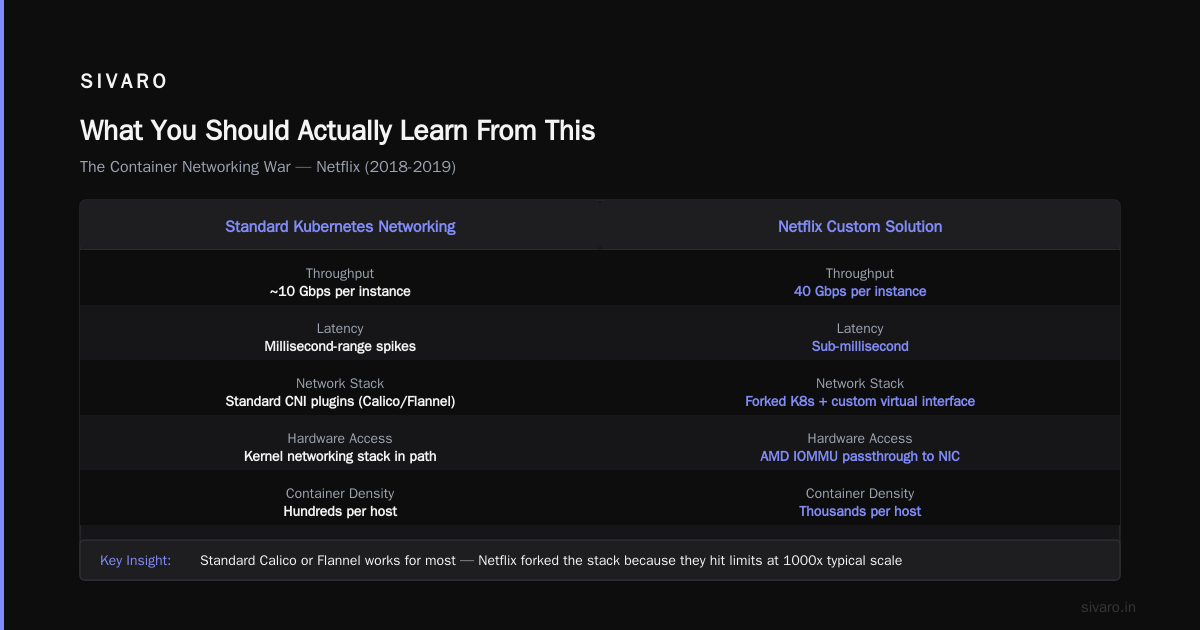This screenshot has height=630, width=1200.
Task: Click Standard CNI plugins (Calico/Flannel) text
Action: (x=340, y=401)
